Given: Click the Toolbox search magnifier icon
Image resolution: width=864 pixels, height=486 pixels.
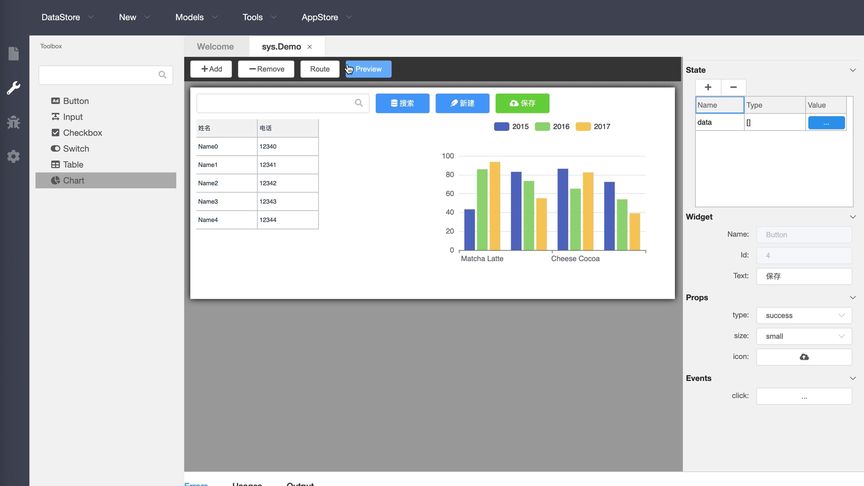Looking at the screenshot, I should coord(162,75).
